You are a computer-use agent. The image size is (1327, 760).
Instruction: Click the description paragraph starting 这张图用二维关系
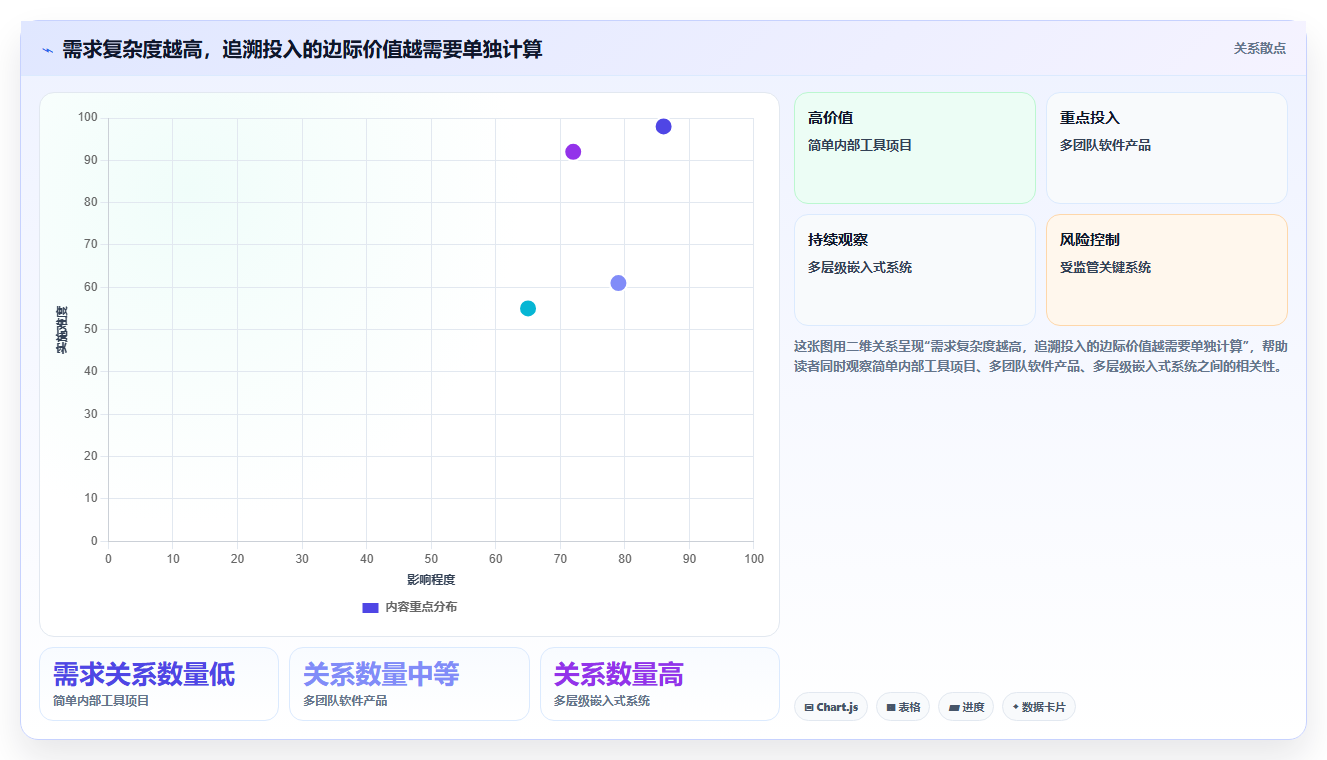click(x=1041, y=356)
